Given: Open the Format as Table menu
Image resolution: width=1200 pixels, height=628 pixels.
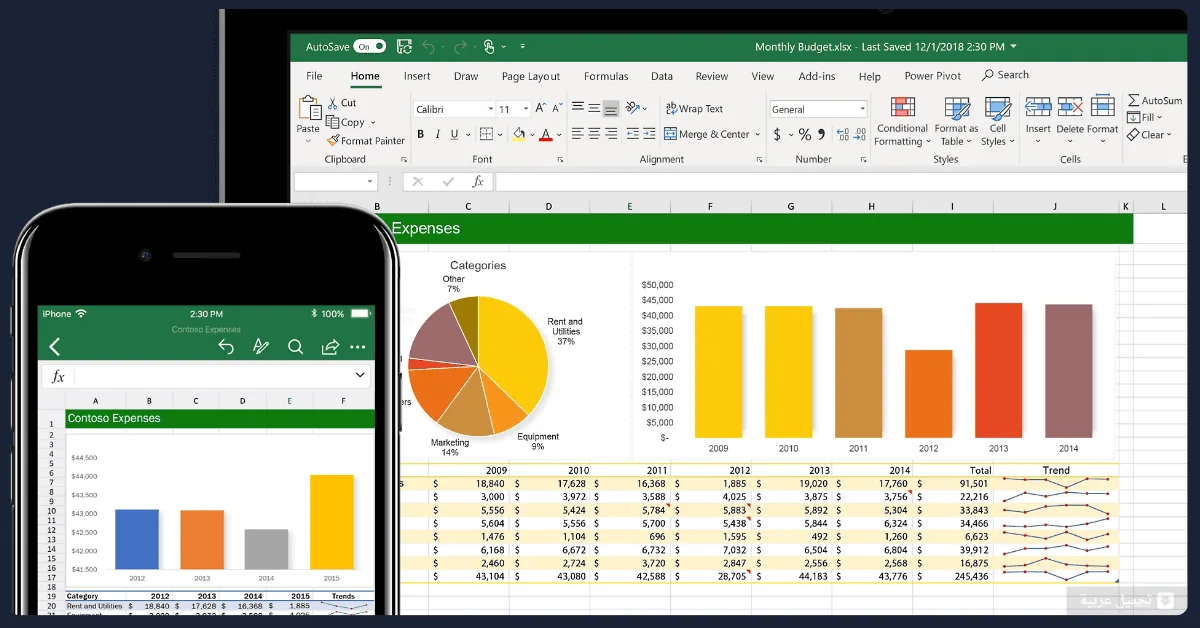Looking at the screenshot, I should [x=956, y=122].
